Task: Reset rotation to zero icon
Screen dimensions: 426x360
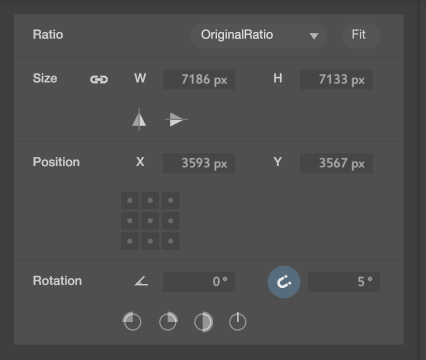Action: click(238, 322)
